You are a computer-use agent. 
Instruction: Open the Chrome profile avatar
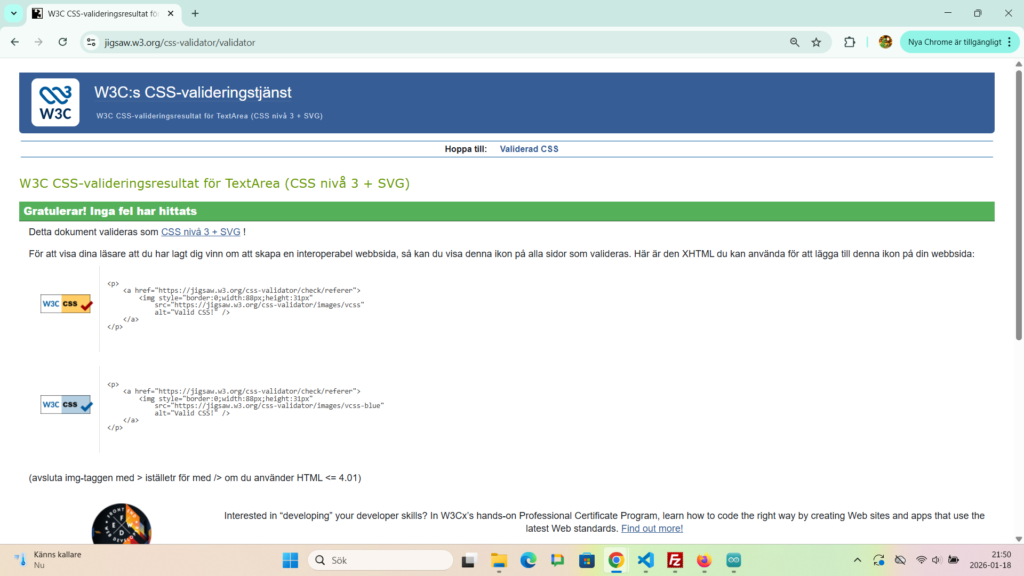tap(885, 42)
